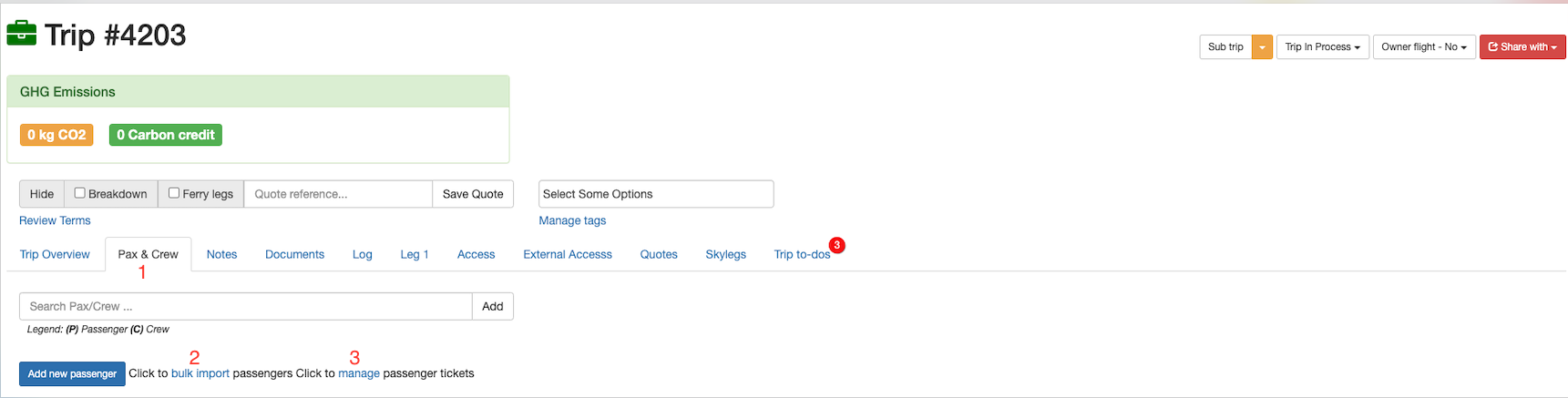Click the green briefcase trip icon
Image resolution: width=1568 pixels, height=398 pixels.
[21, 34]
